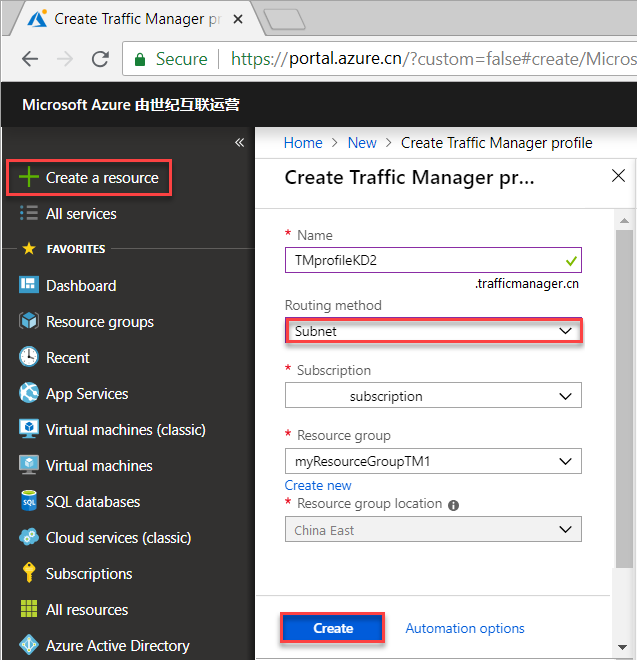Click the browser address bar URL
The width and height of the screenshot is (637, 660).
(x=434, y=59)
